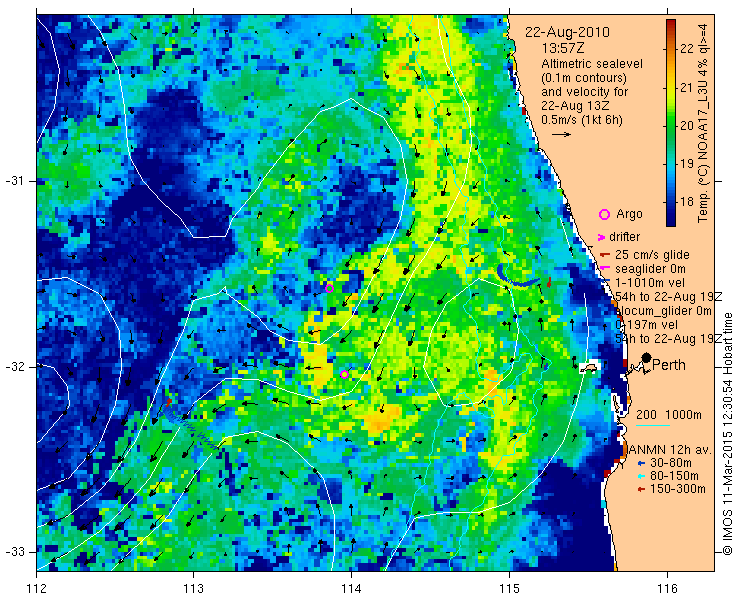This screenshot has width=740, height=600.
Task: Click the colorbar tick label '19'
Action: (x=687, y=164)
